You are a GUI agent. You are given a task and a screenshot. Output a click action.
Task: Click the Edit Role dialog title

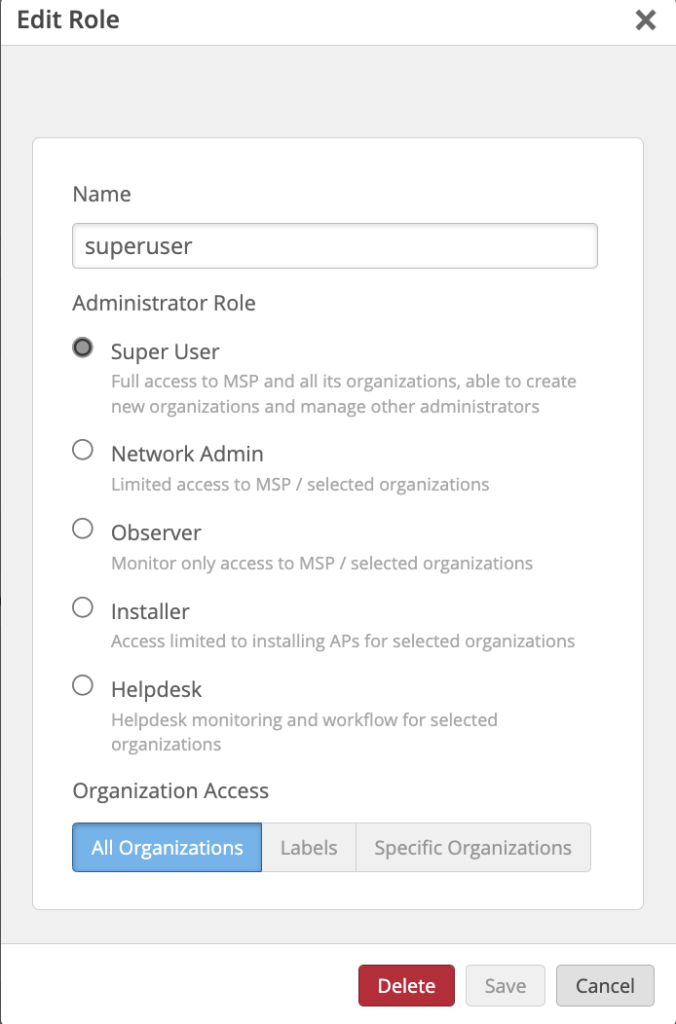pyautogui.click(x=67, y=20)
